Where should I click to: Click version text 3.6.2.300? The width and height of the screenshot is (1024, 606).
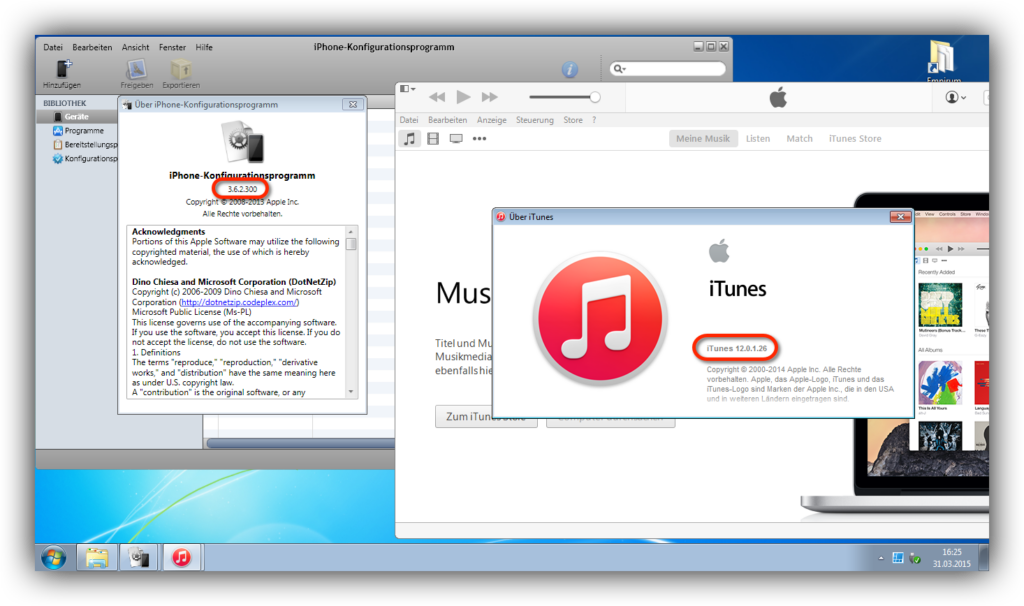(x=242, y=189)
